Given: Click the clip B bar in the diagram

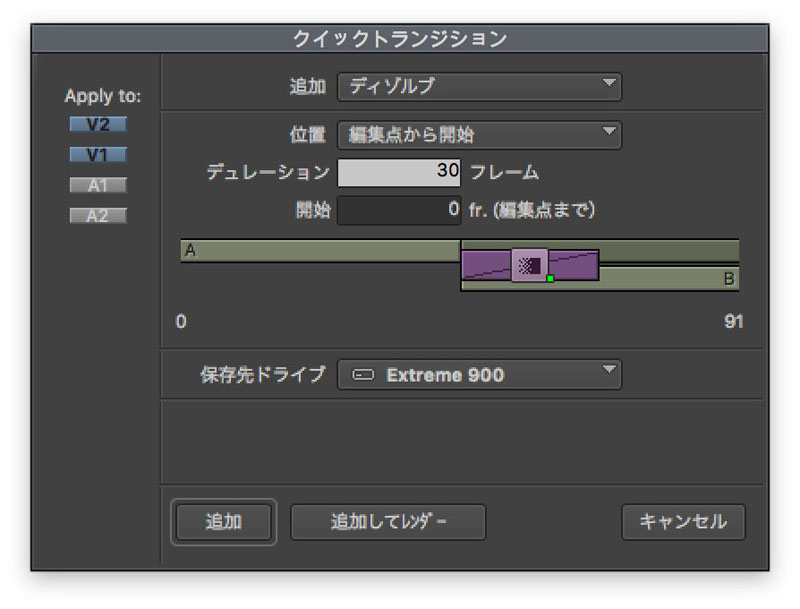Looking at the screenshot, I should [x=670, y=279].
